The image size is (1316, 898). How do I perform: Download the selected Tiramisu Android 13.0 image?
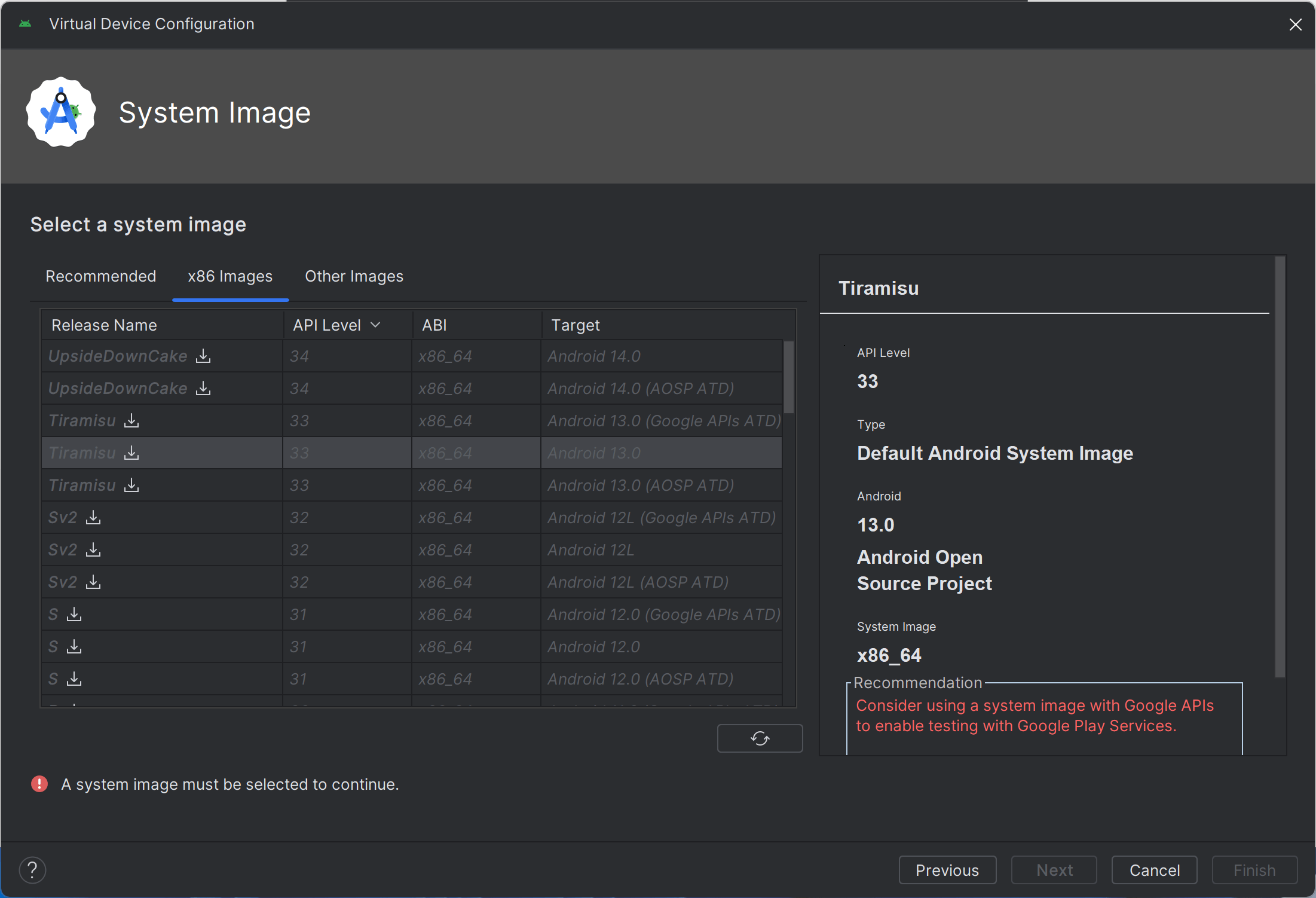pos(131,453)
